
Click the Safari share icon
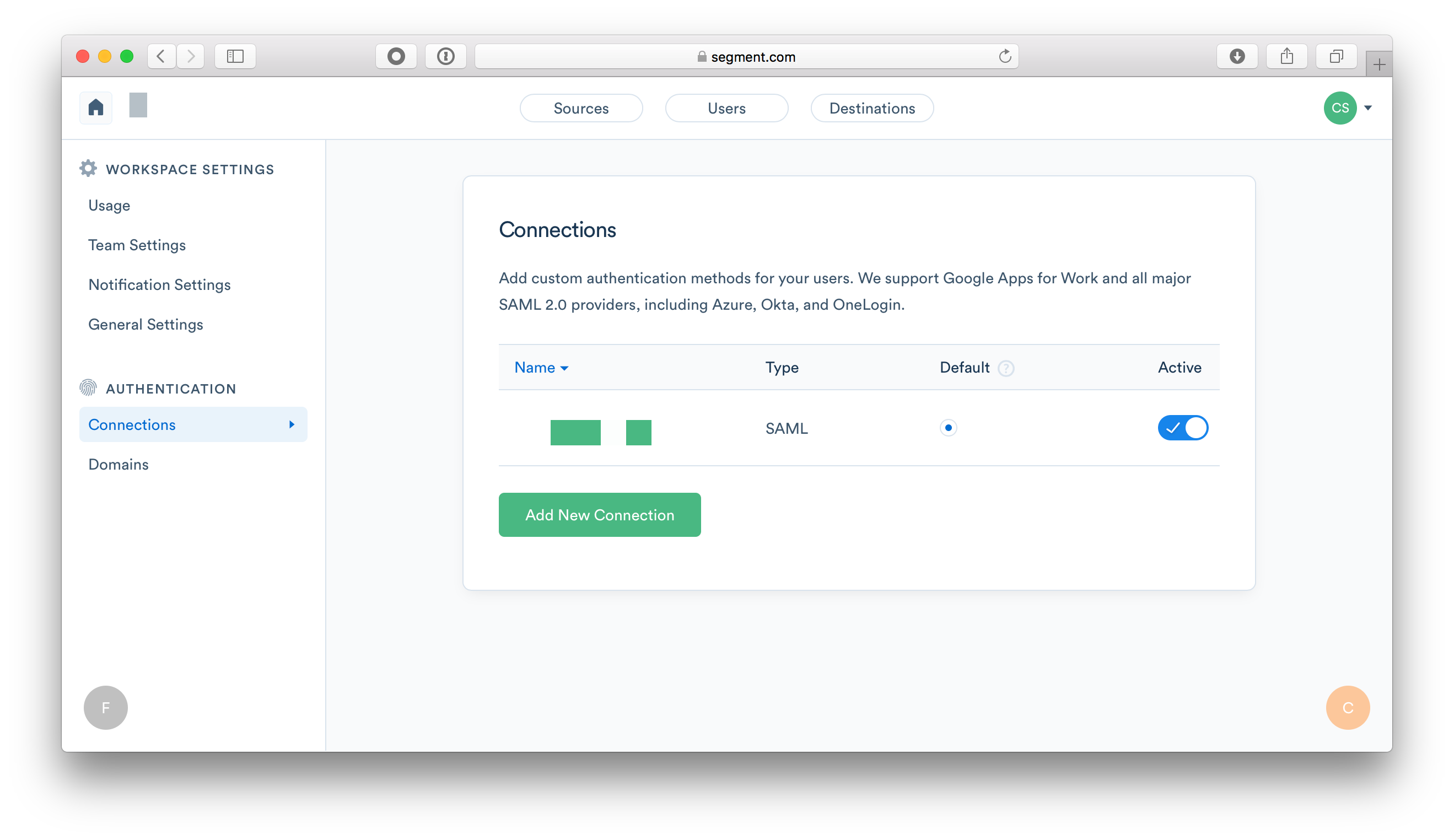(x=1287, y=56)
